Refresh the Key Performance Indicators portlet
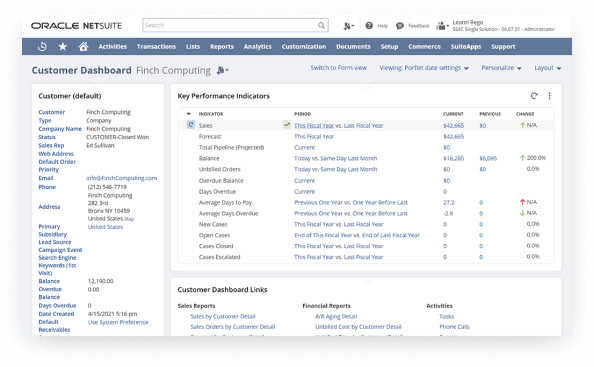Screen dimensions: 594x367 [534, 96]
